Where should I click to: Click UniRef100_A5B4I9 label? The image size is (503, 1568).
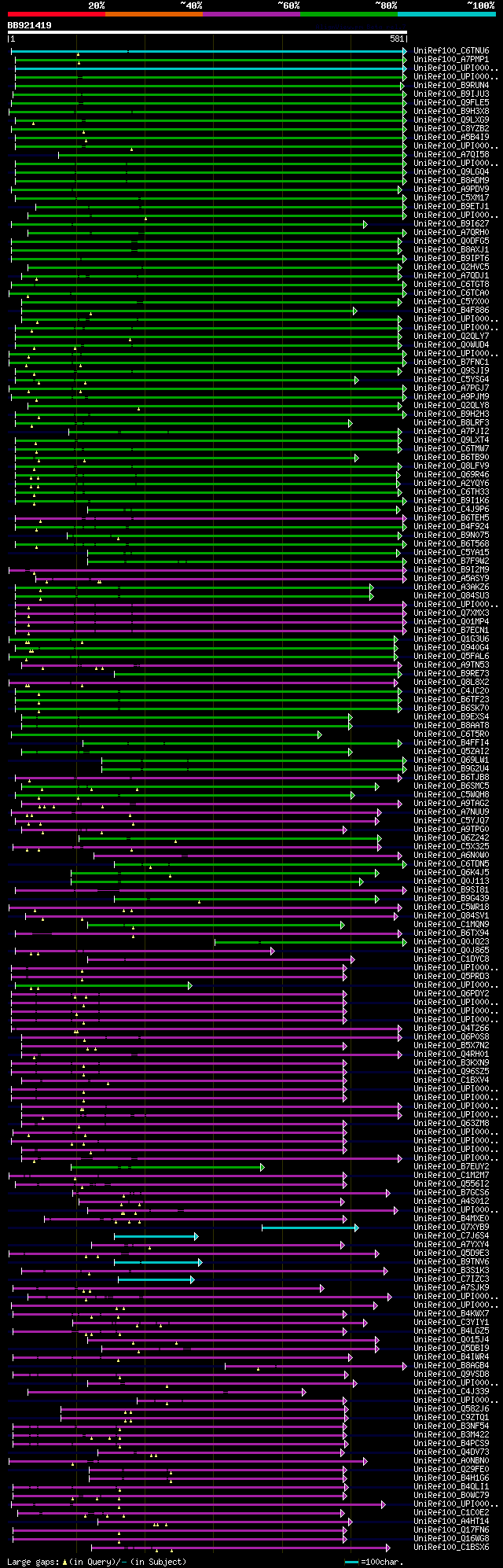coord(451,138)
